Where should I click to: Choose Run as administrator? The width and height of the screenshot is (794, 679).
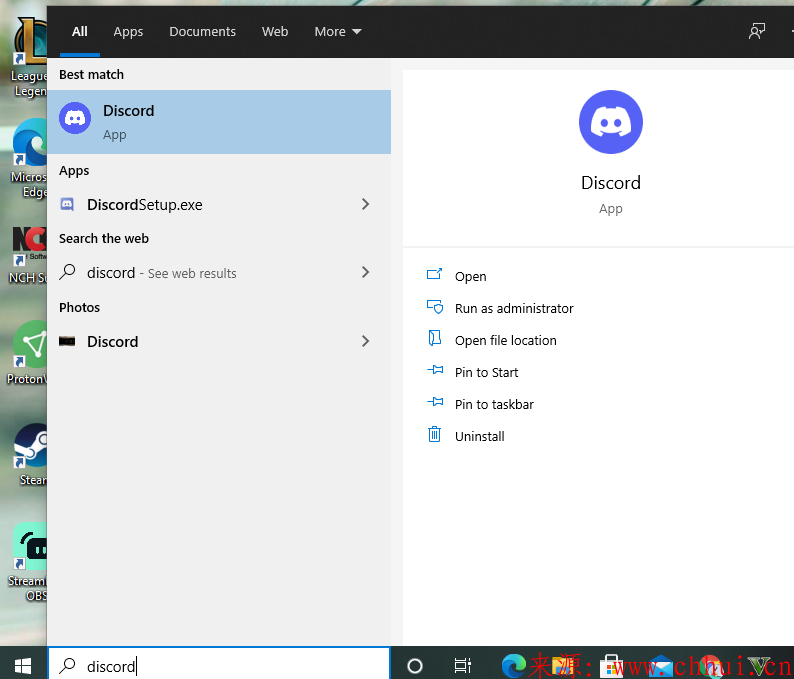(514, 308)
